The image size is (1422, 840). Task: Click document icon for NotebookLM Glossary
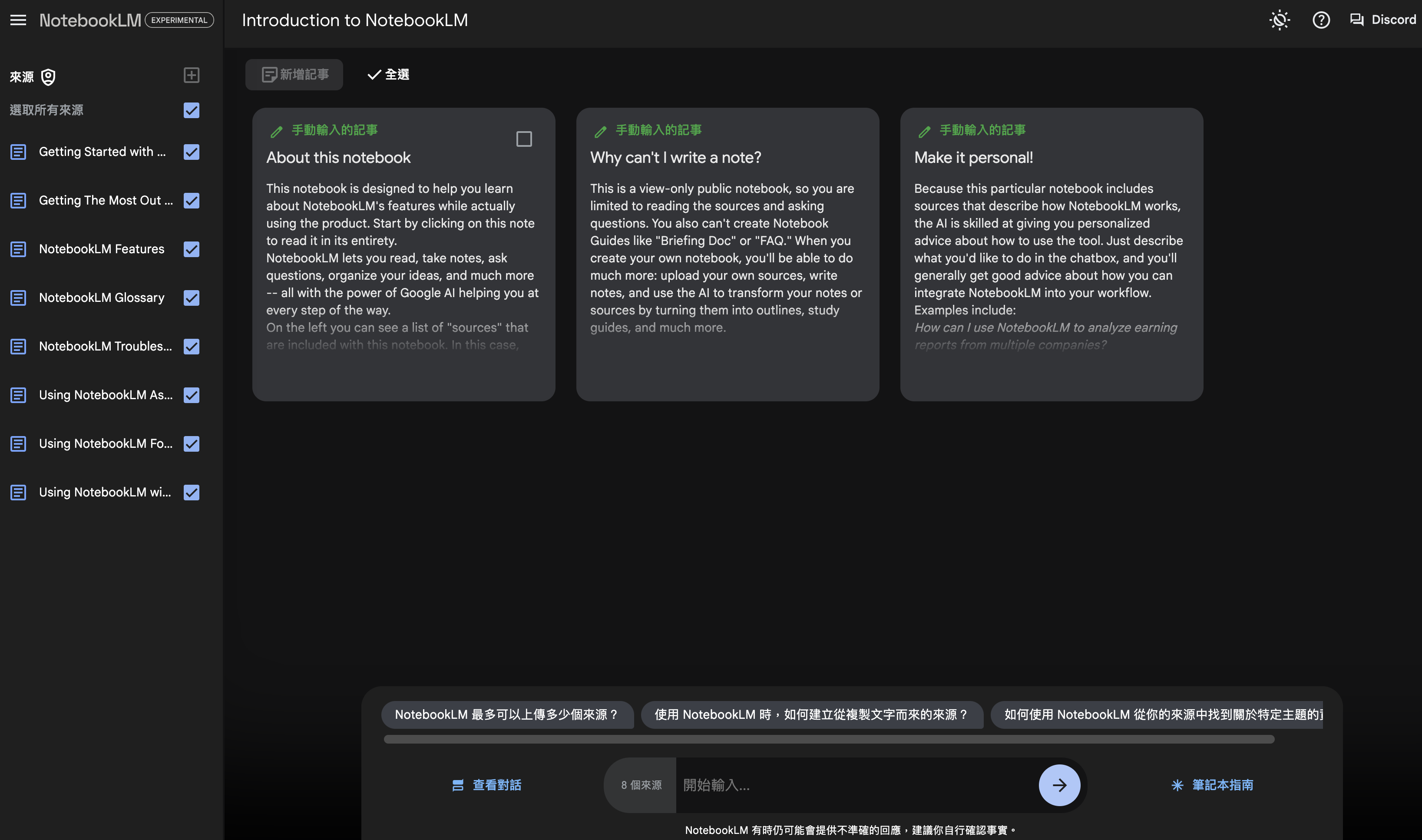click(18, 298)
